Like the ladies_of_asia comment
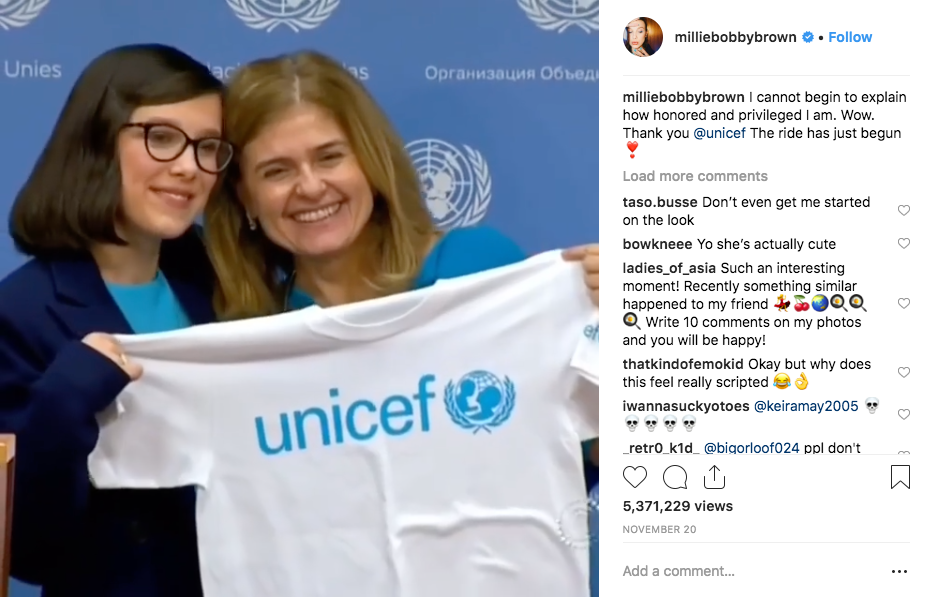 pos(903,303)
